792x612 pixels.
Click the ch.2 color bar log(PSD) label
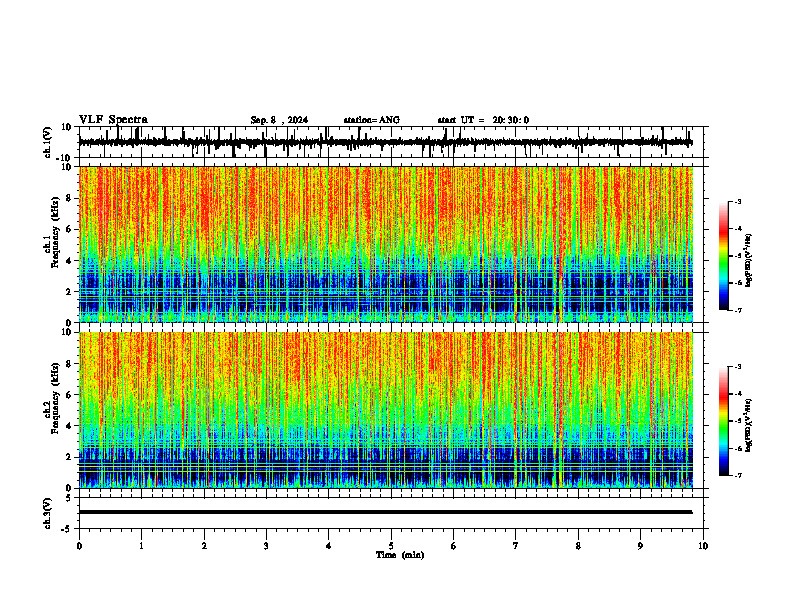point(749,426)
